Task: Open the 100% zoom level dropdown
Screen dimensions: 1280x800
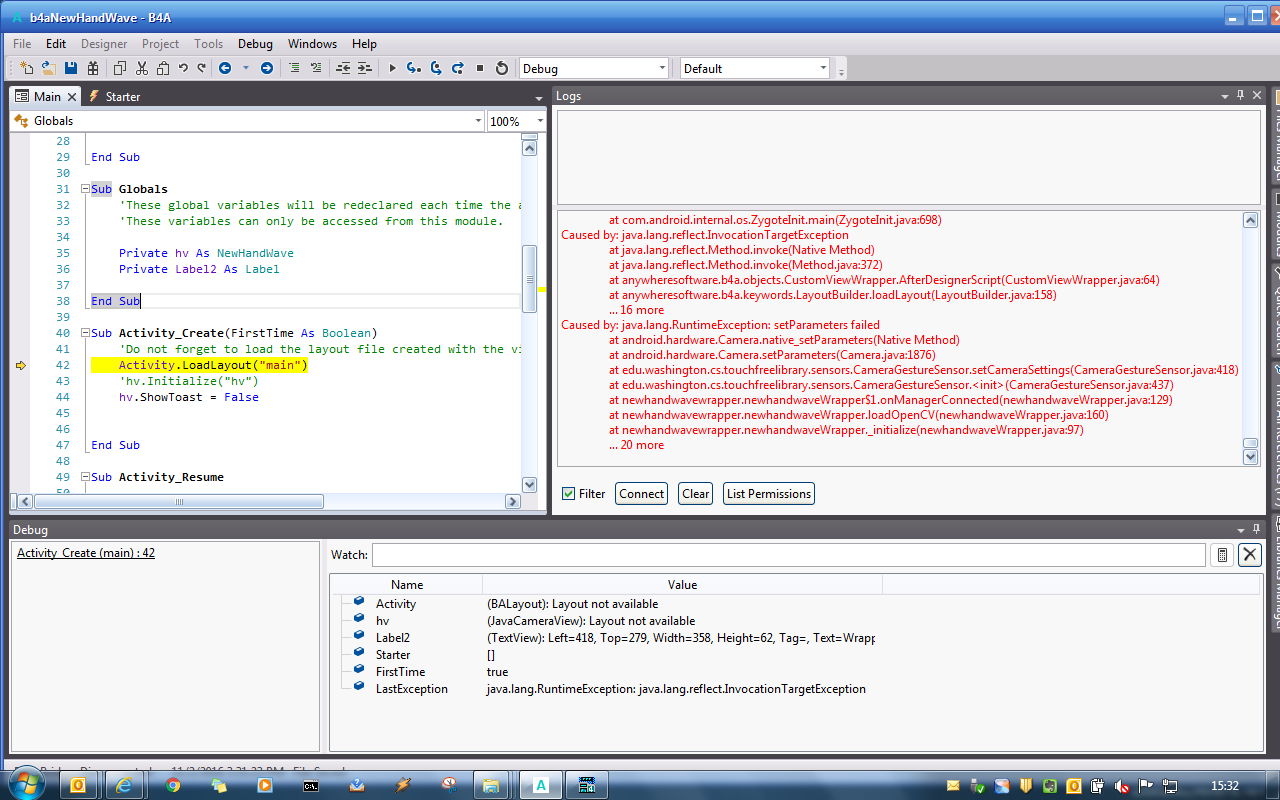Action: point(539,121)
